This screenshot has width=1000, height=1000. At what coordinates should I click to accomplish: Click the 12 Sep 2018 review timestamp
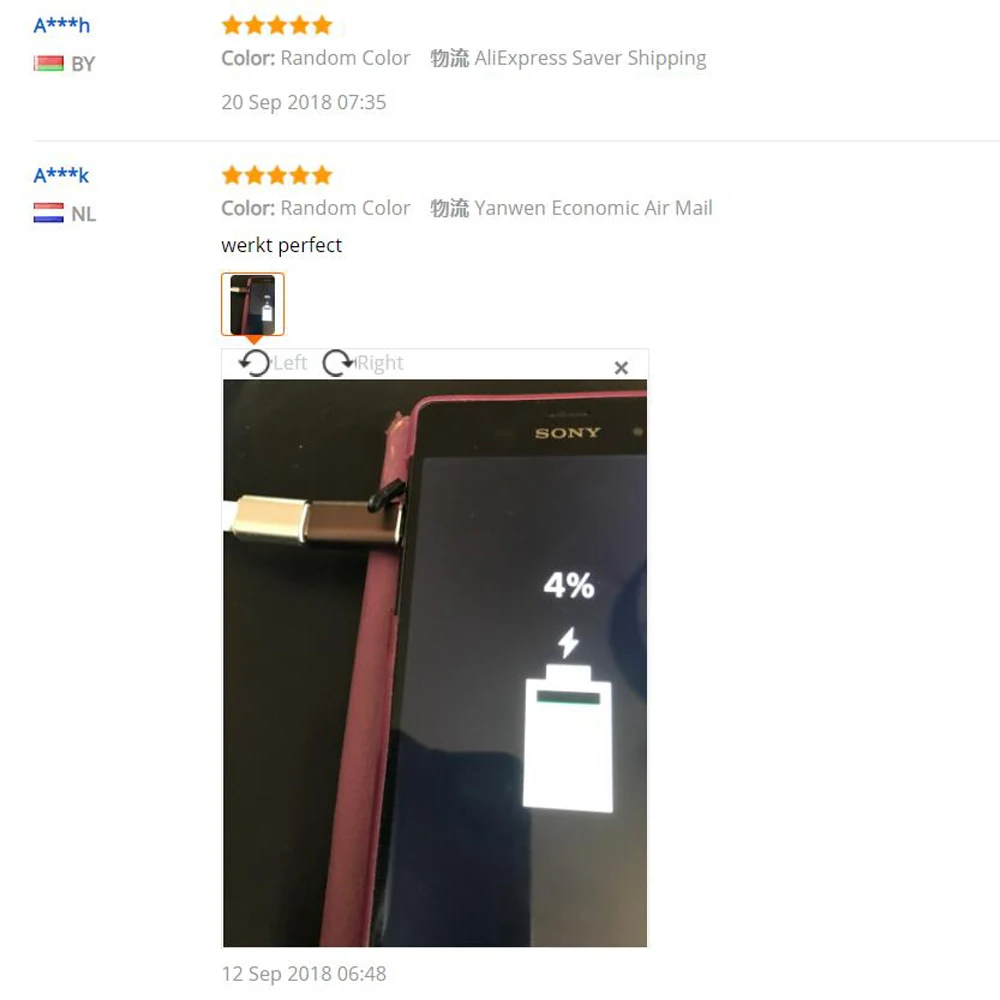click(x=304, y=974)
